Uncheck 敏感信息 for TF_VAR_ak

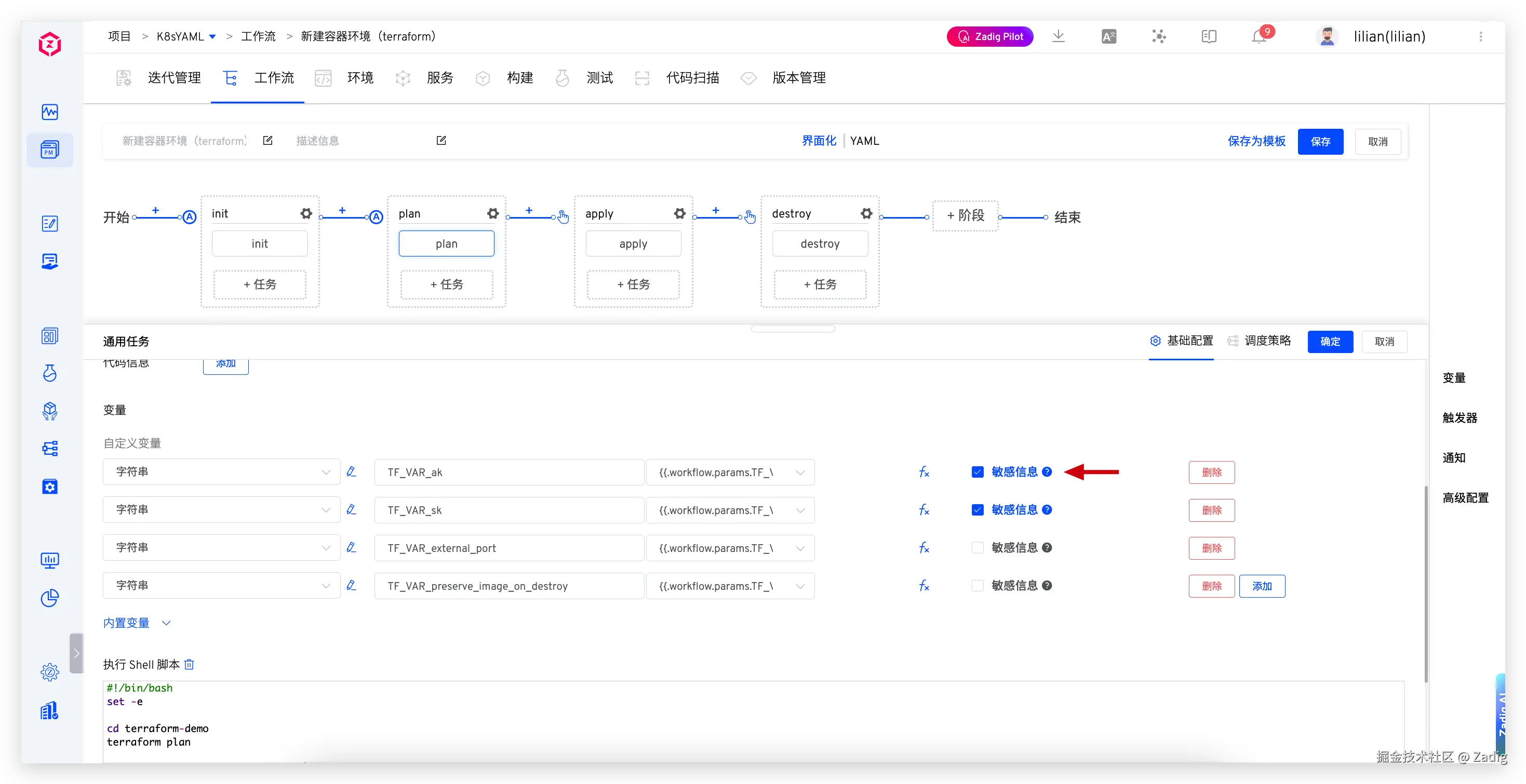tap(978, 472)
